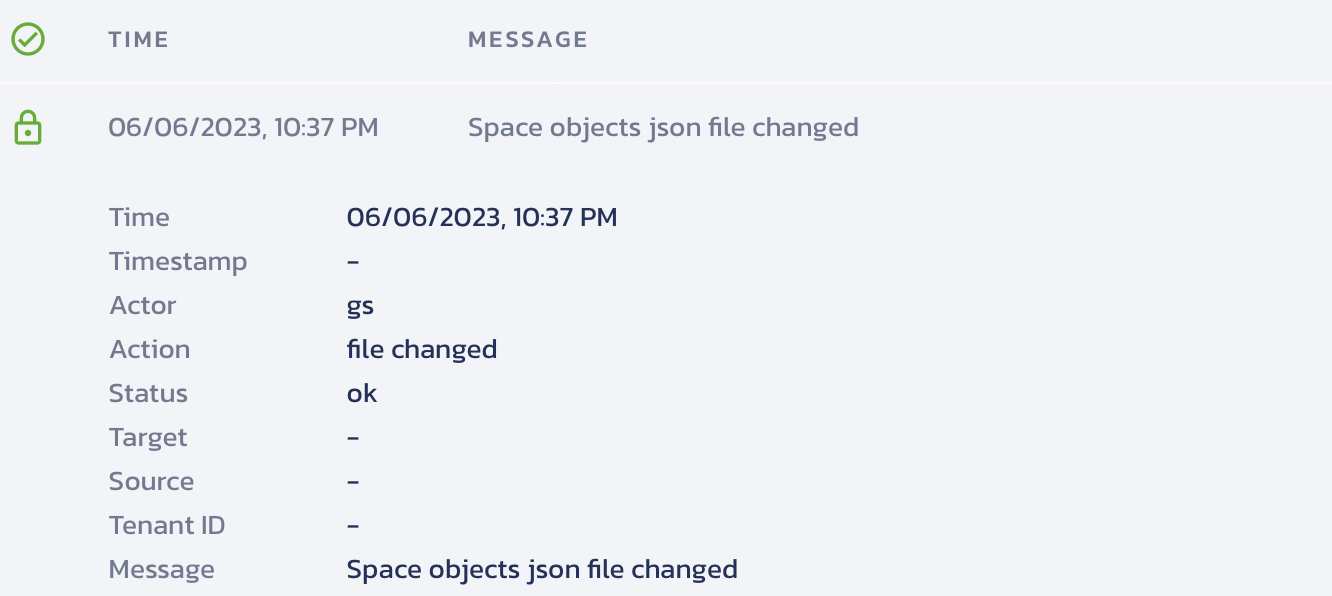Image resolution: width=1332 pixels, height=596 pixels.
Task: Collapse the 06/06/2023 log entry row
Action: click(666, 128)
